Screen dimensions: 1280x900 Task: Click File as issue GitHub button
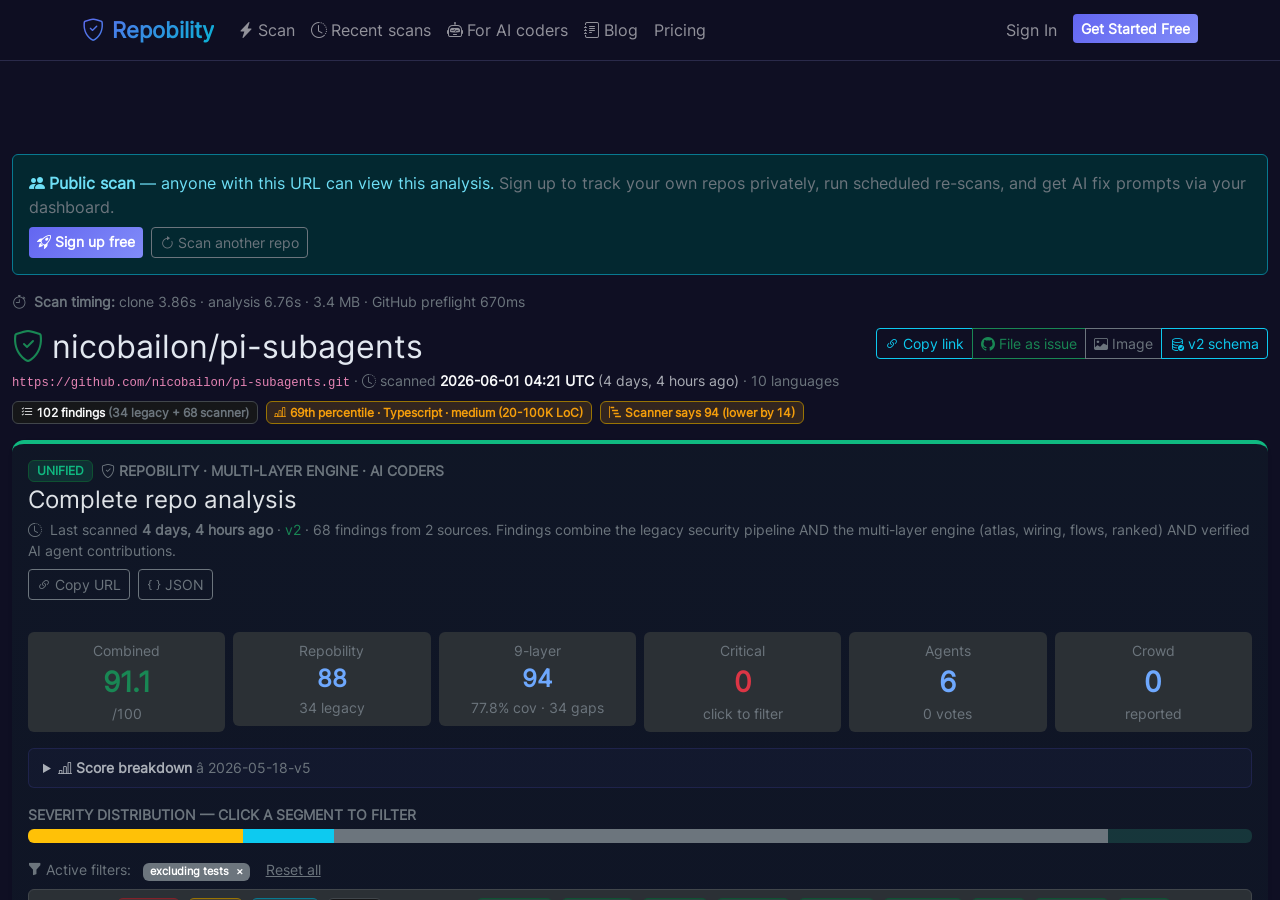pos(1029,343)
